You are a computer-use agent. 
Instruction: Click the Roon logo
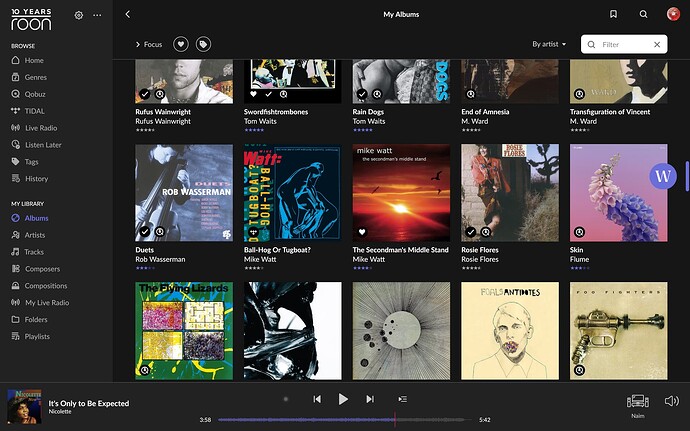pos(31,20)
